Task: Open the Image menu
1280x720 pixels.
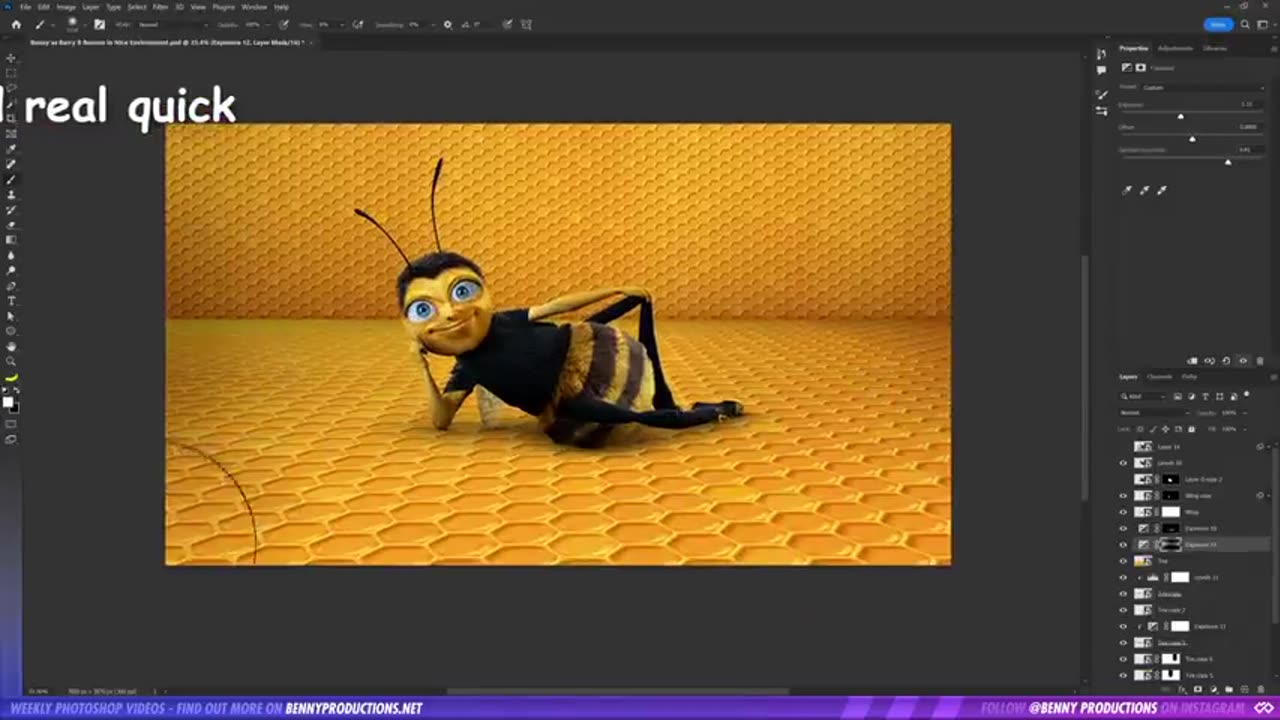Action: click(x=66, y=7)
